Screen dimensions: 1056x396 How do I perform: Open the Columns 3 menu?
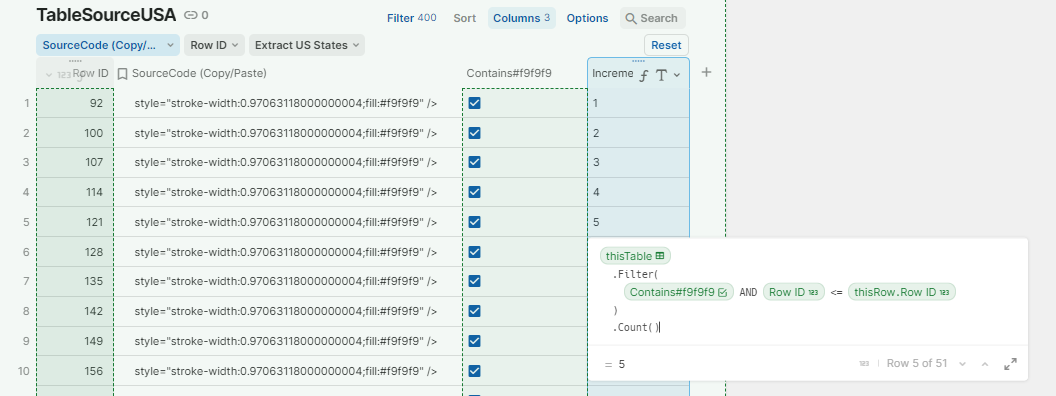click(522, 18)
